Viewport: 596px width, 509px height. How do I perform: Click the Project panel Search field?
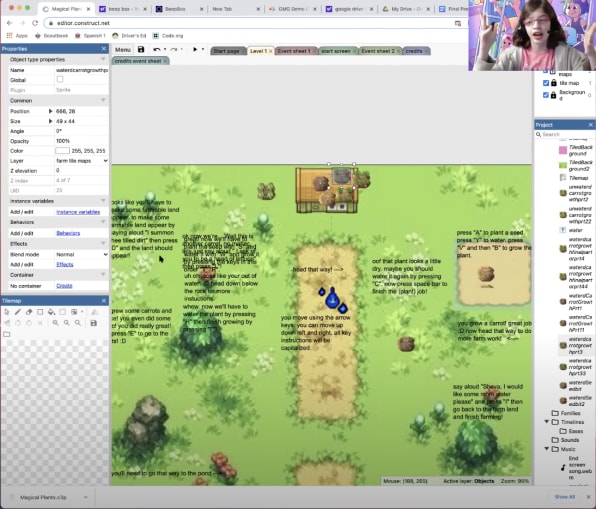[564, 134]
